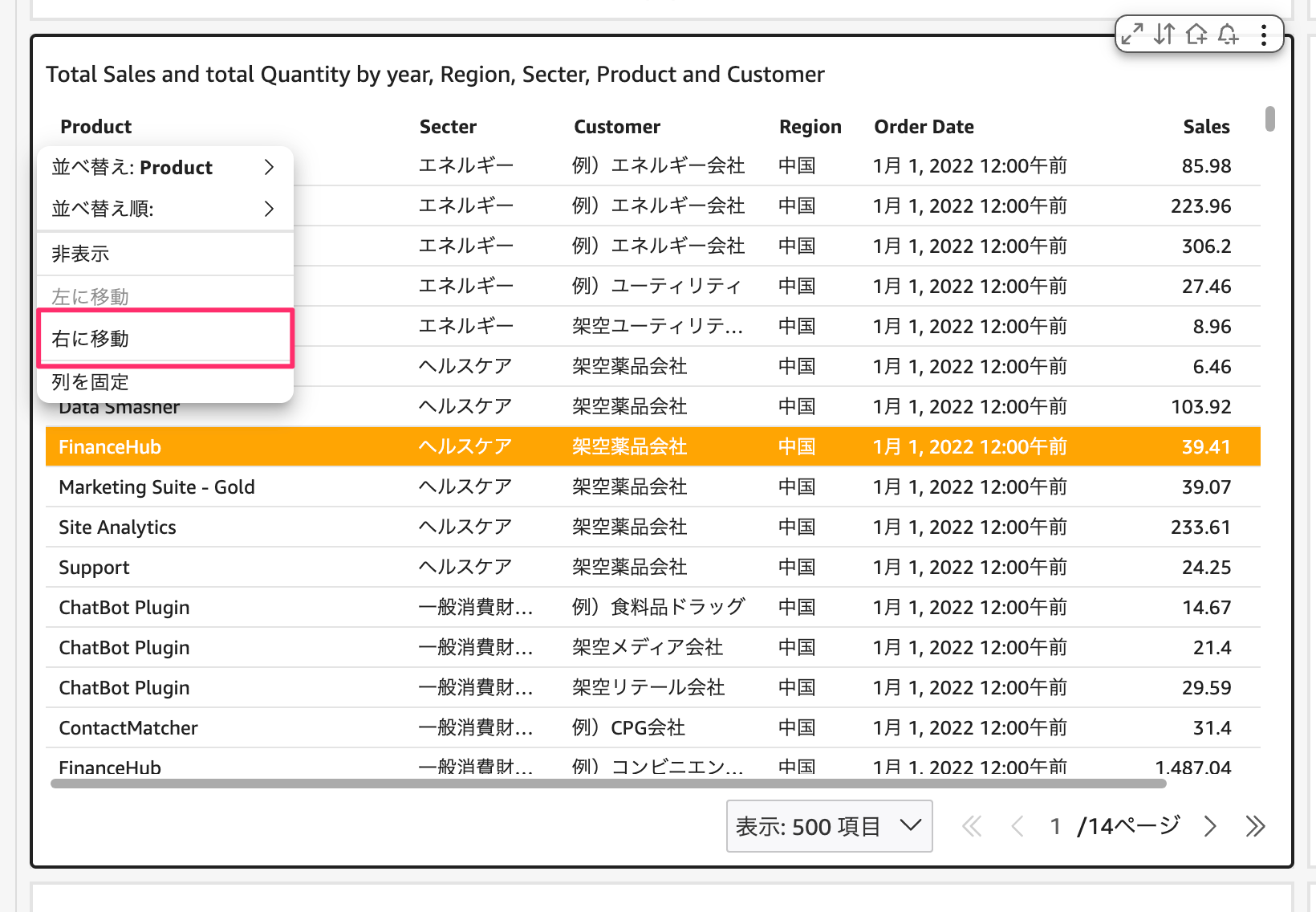Screen dimensions: 1316x912
Task: Click the Customer column header
Action: point(616,127)
